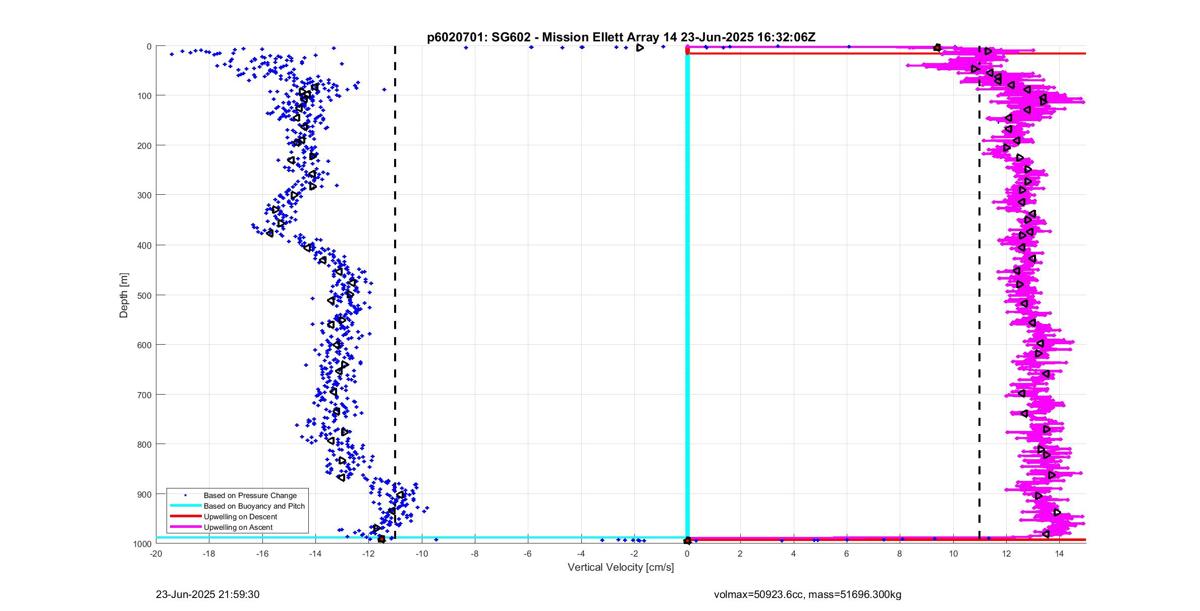This screenshot has height=611, width=1200.
Task: Click the '-6' velocity axis tick label
Action: click(x=528, y=553)
